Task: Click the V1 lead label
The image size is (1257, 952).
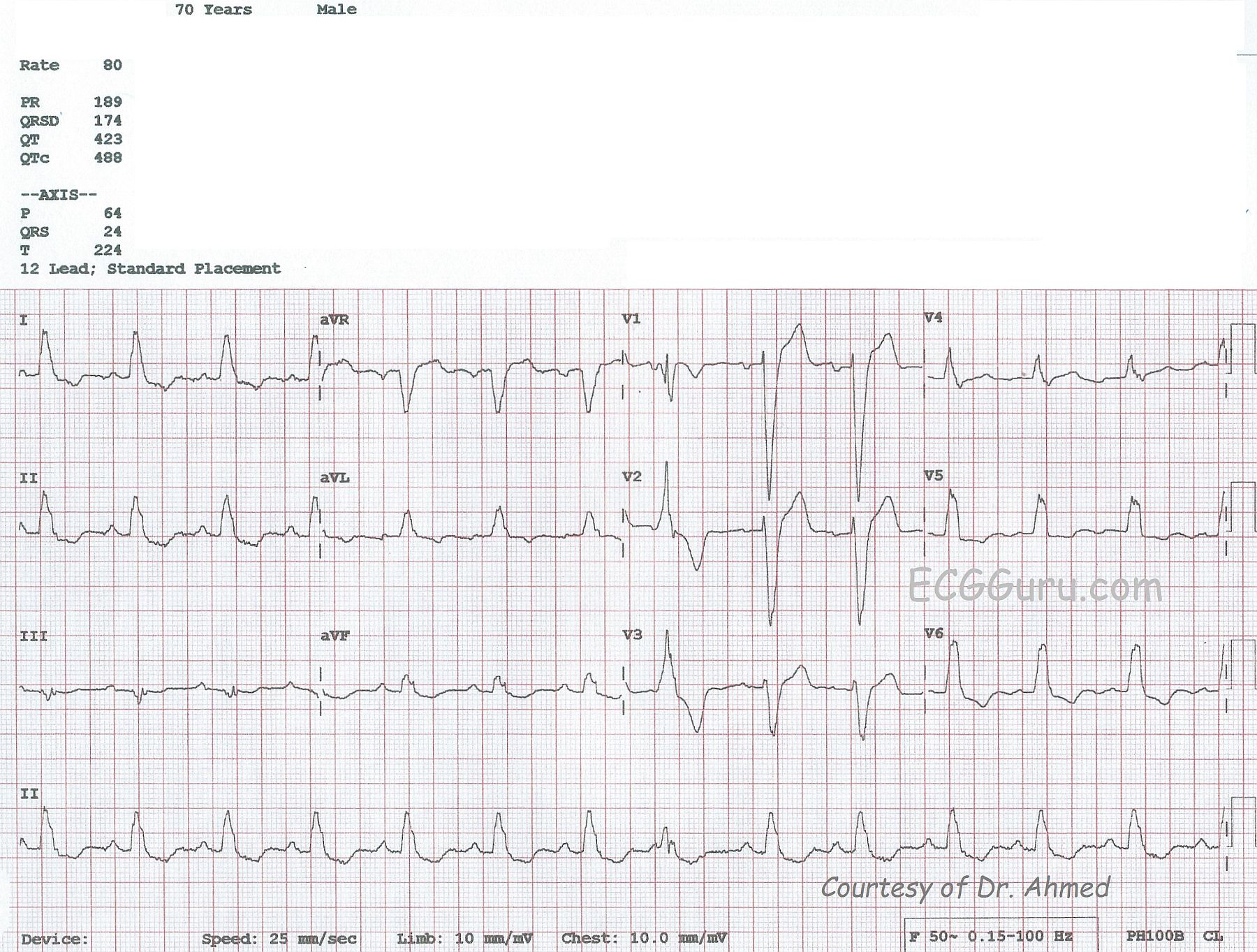Action: pyautogui.click(x=631, y=319)
